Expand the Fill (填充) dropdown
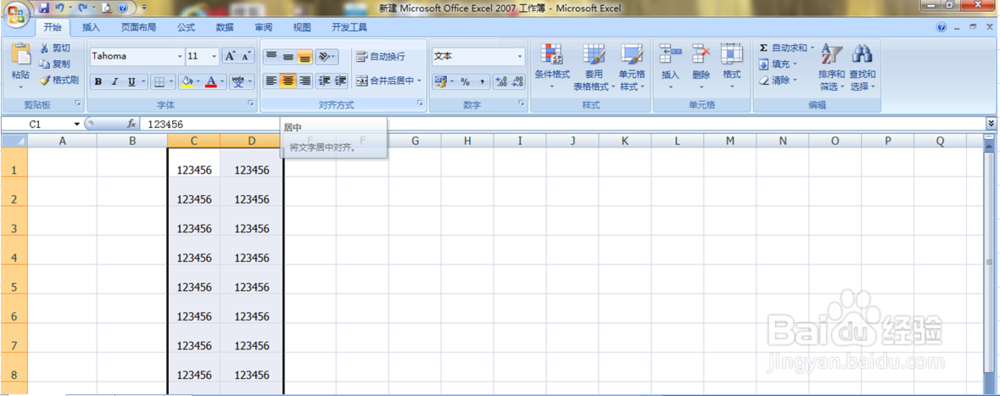The height and width of the screenshot is (396, 1000). click(795, 64)
